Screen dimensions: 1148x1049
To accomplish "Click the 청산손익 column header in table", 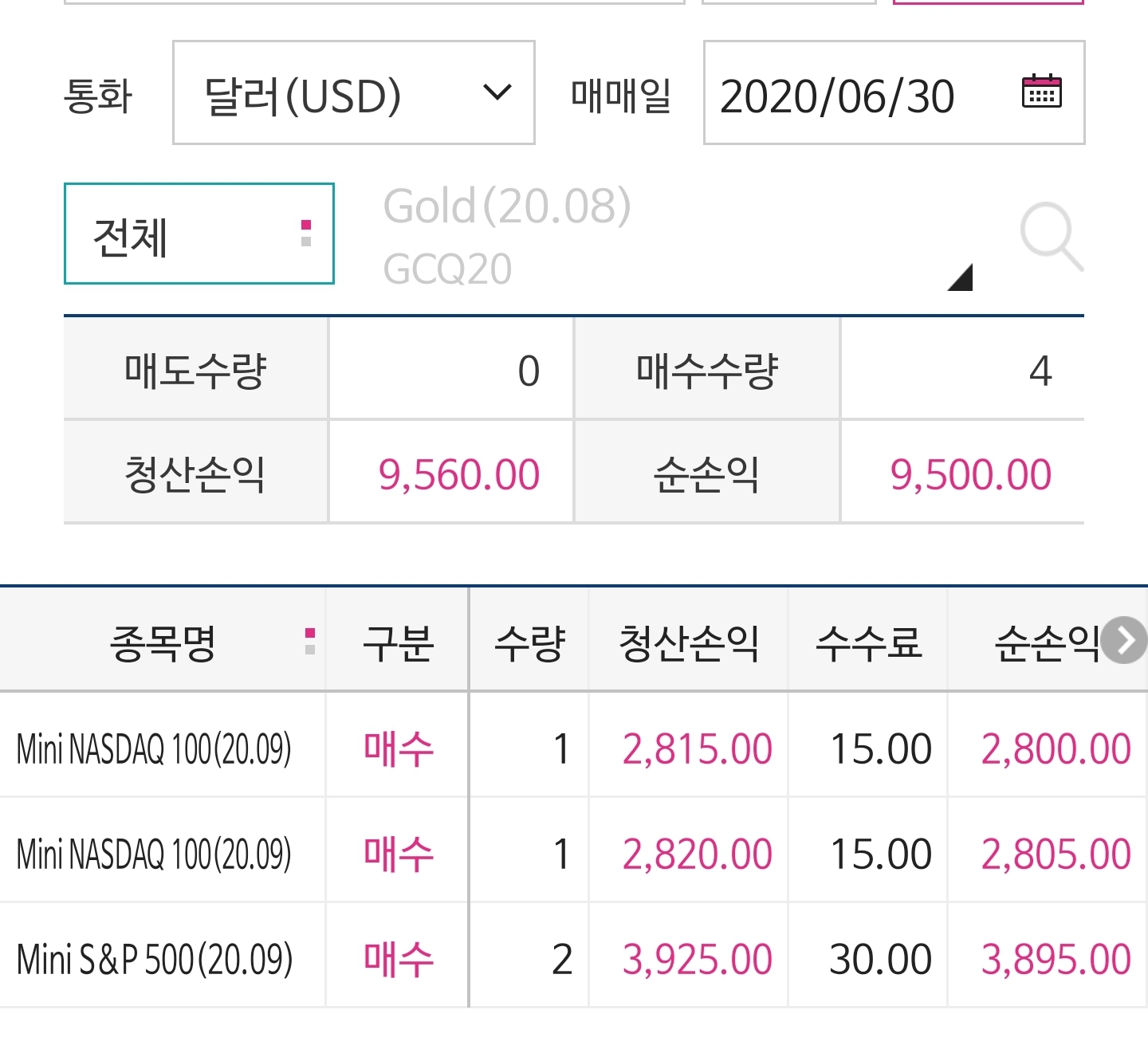I will tap(689, 641).
